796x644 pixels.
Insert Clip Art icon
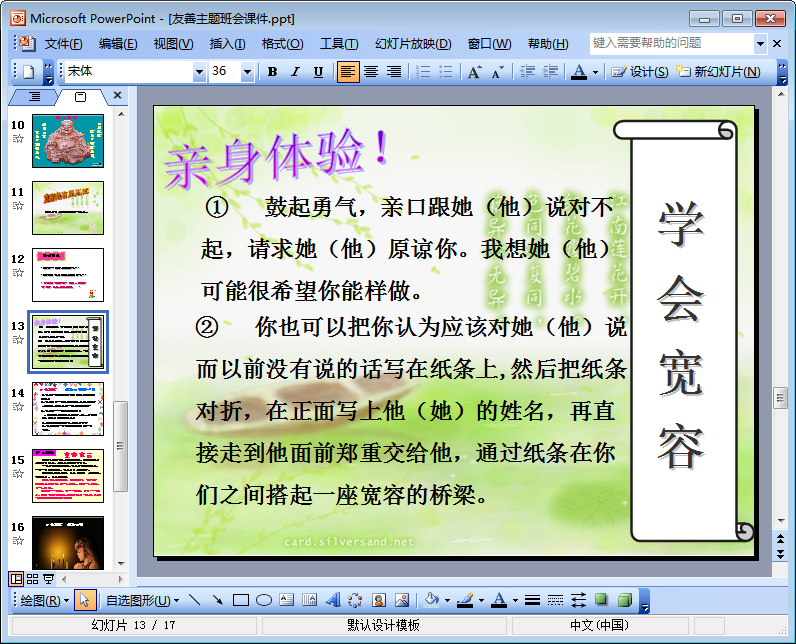coord(379,600)
